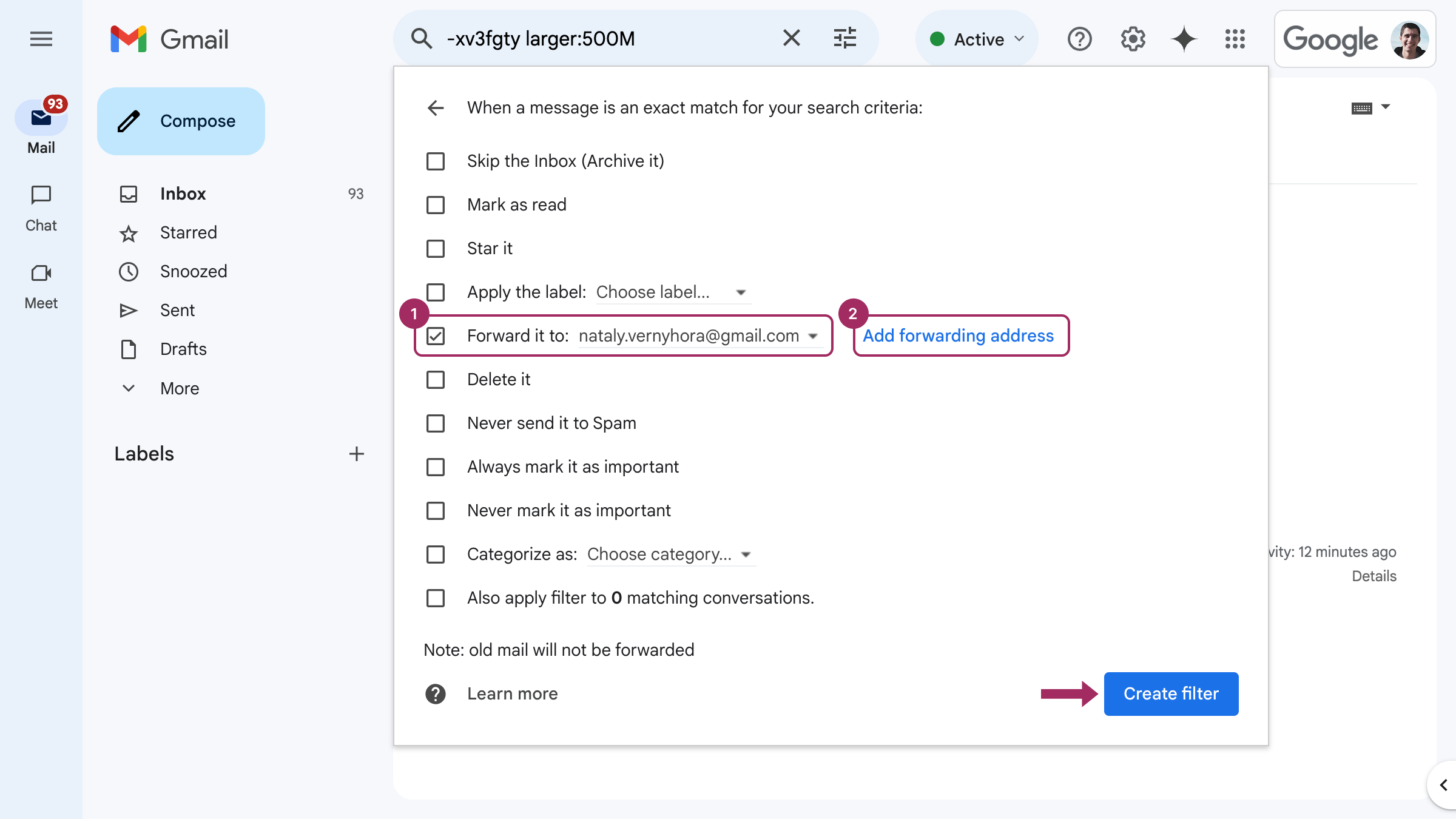Toggle the Forward it to checkbox
Viewport: 1456px width, 819px height.
(435, 335)
